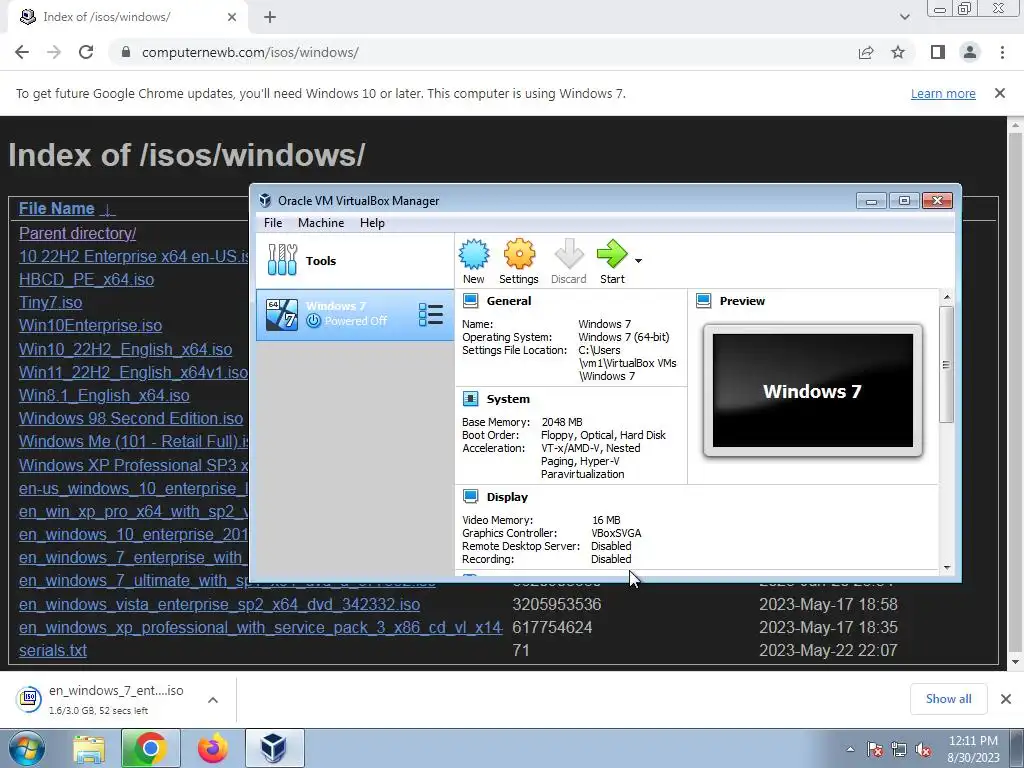The height and width of the screenshot is (768, 1024).
Task: Click Learn more link in update notice
Action: (x=943, y=93)
